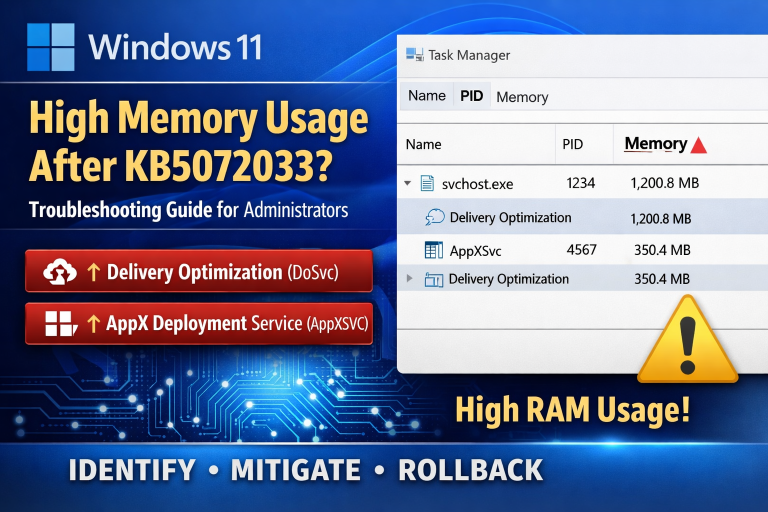The width and height of the screenshot is (768, 512).
Task: Click the Task Manager title icon
Action: (x=414, y=55)
